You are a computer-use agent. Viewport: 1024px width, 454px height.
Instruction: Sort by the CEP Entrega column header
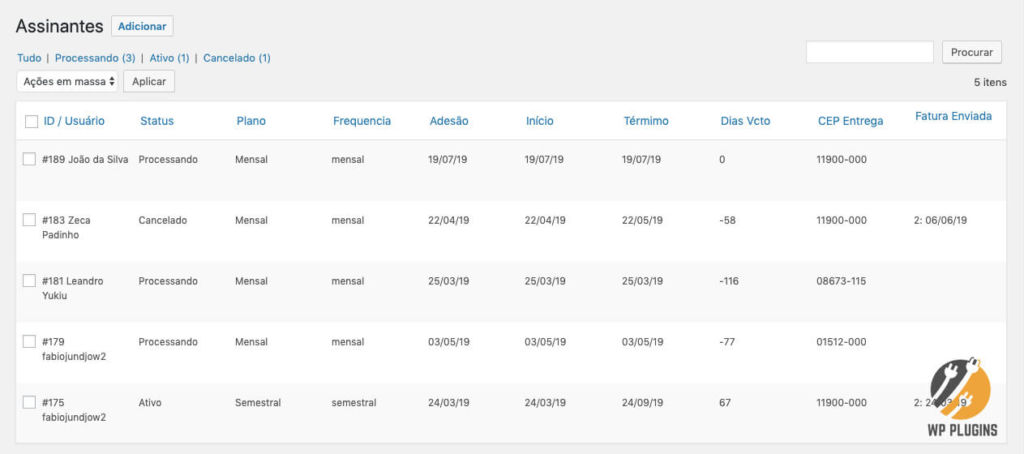click(850, 121)
